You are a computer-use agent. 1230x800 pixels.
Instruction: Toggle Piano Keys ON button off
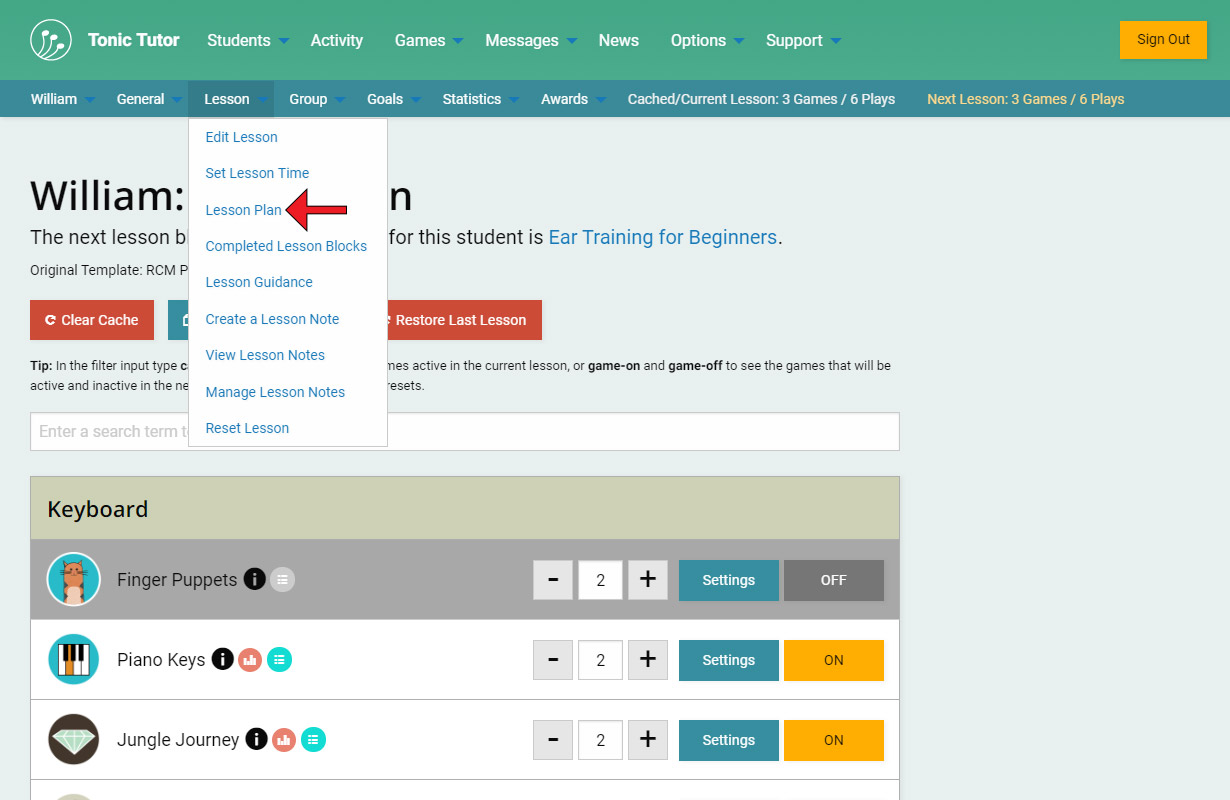coord(833,660)
